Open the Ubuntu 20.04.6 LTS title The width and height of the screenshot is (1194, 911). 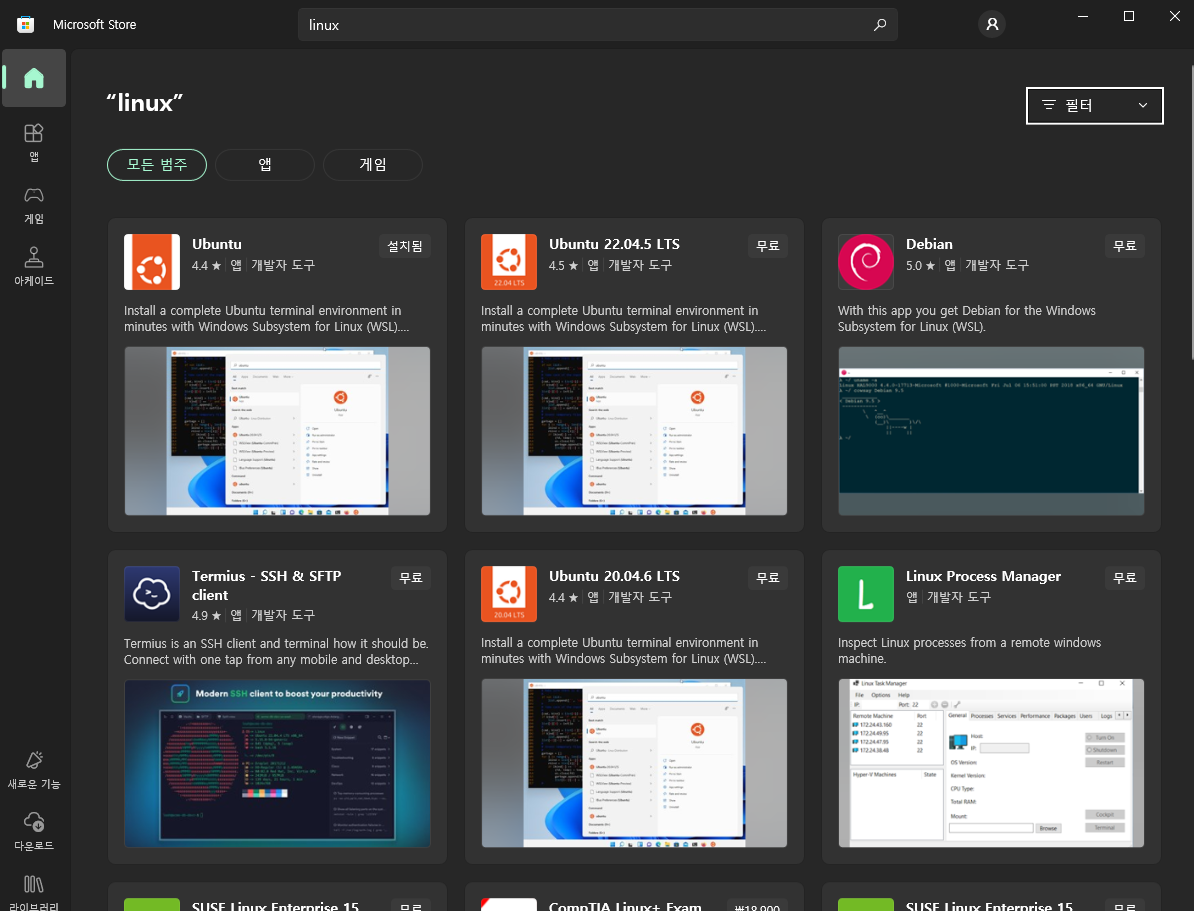pyautogui.click(x=615, y=576)
